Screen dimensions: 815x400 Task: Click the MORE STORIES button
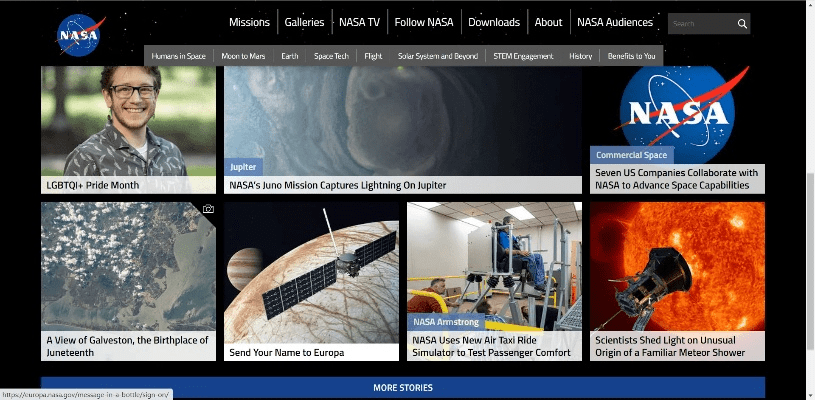click(x=403, y=388)
